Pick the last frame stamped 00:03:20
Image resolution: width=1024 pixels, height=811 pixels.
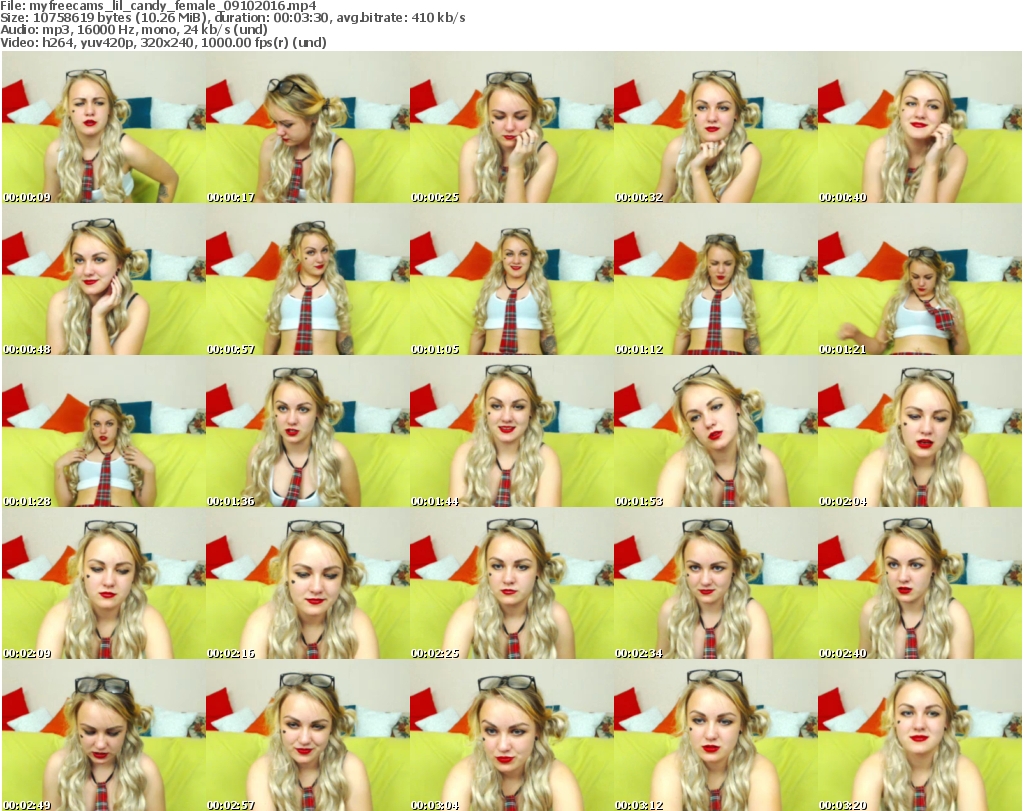pos(920,735)
